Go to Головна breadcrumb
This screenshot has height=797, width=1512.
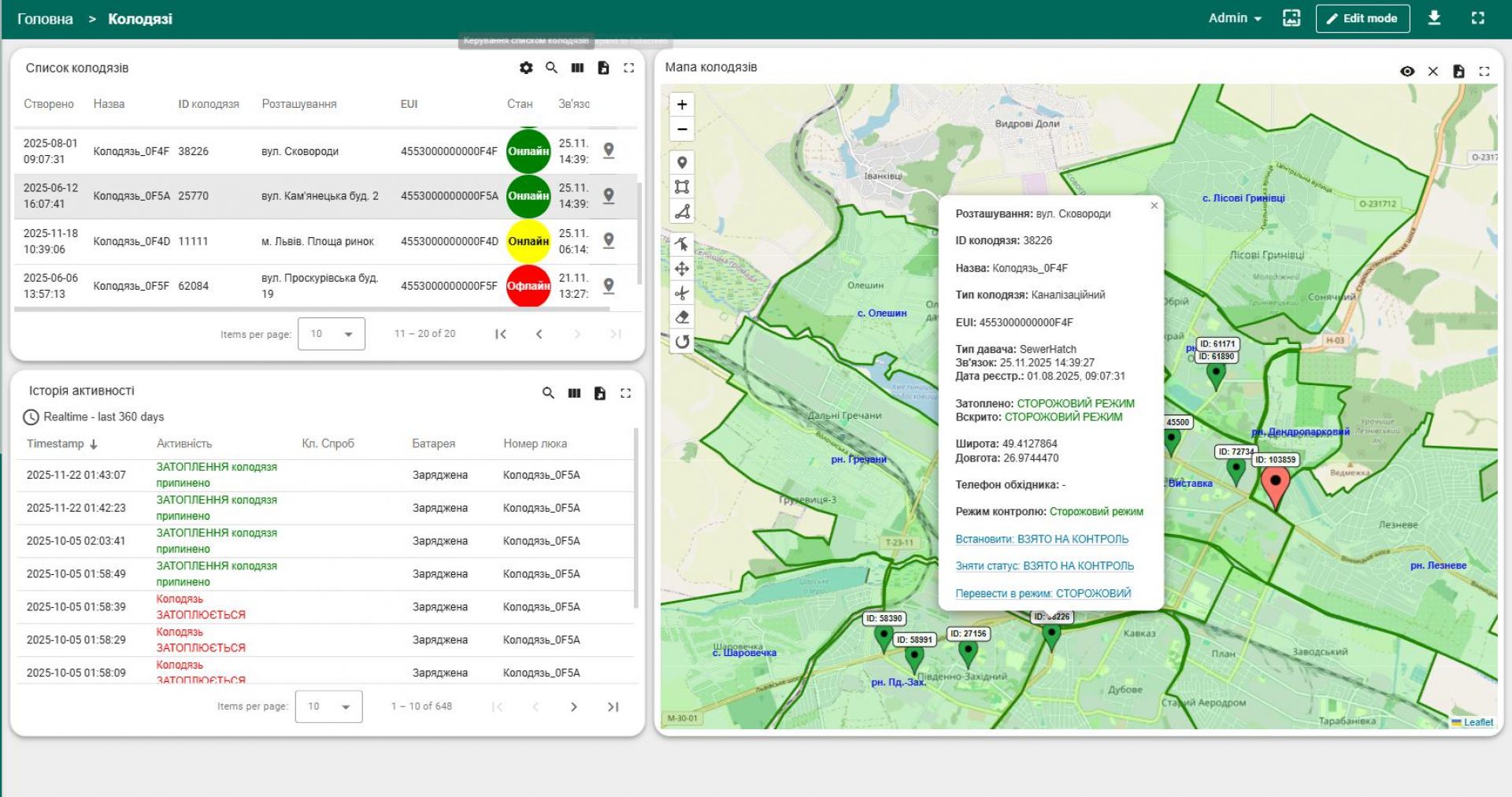pyautogui.click(x=45, y=19)
